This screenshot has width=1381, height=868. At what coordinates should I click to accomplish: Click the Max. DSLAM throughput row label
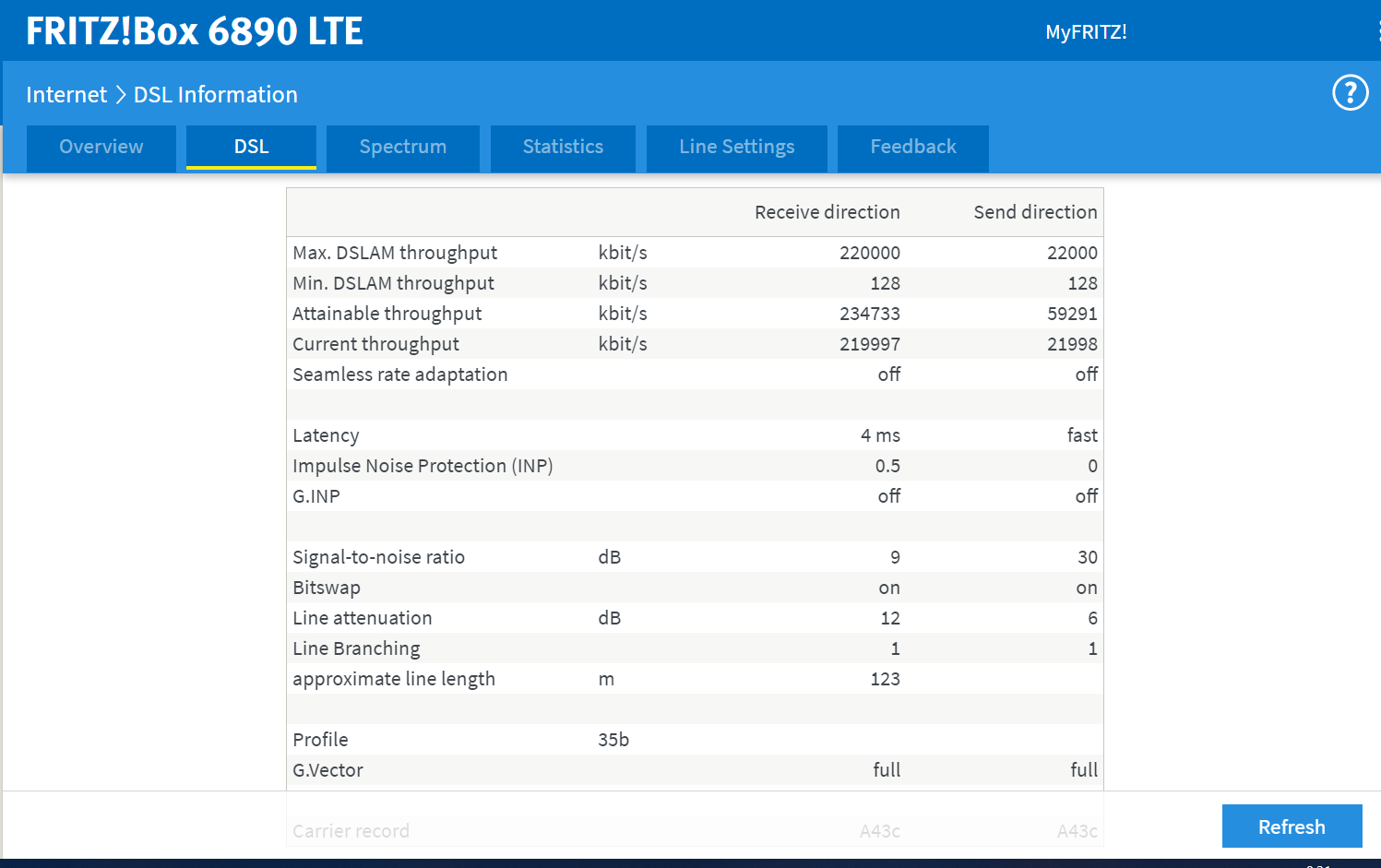(x=395, y=253)
